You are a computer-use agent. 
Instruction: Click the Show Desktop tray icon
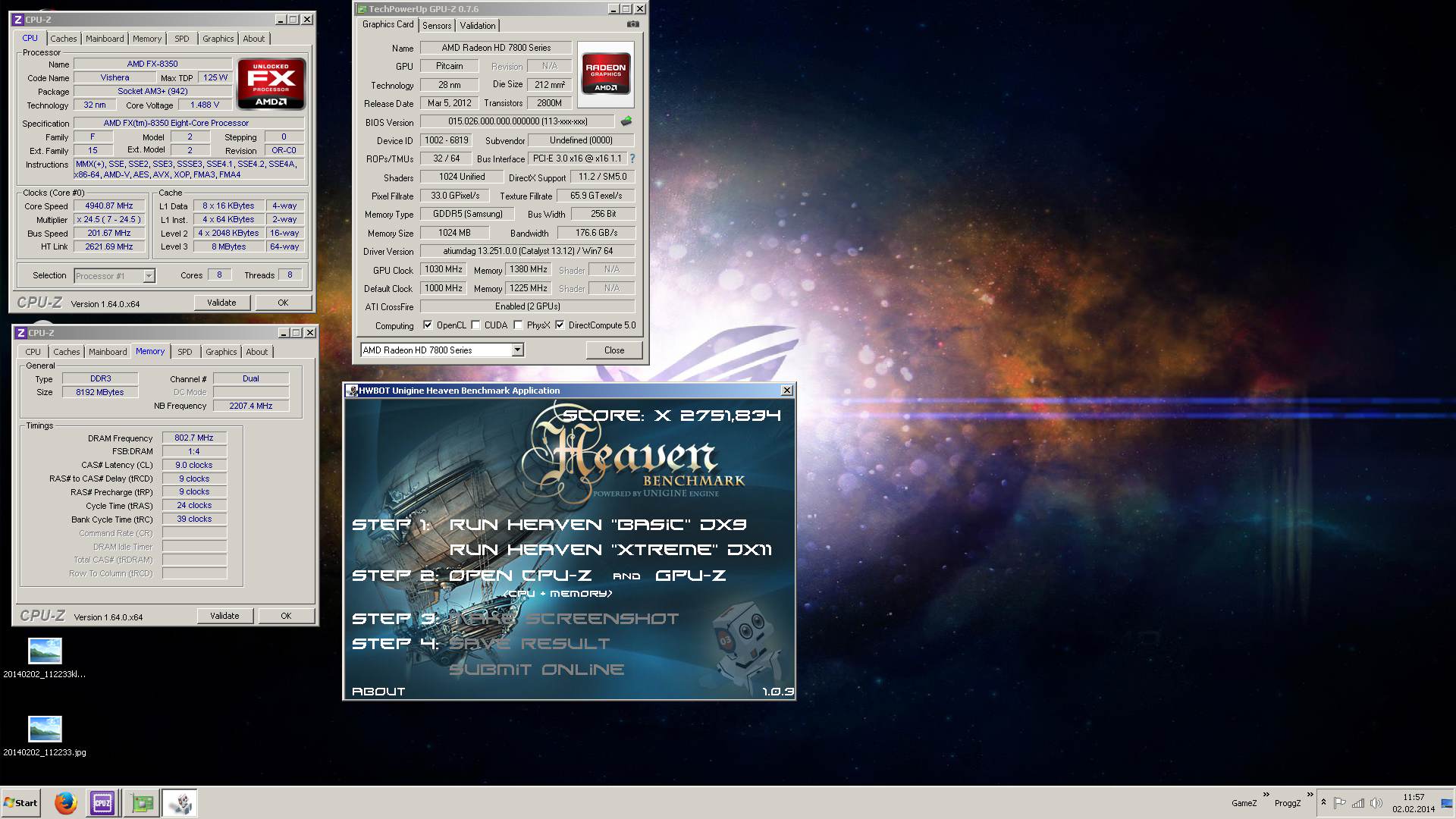click(1447, 803)
